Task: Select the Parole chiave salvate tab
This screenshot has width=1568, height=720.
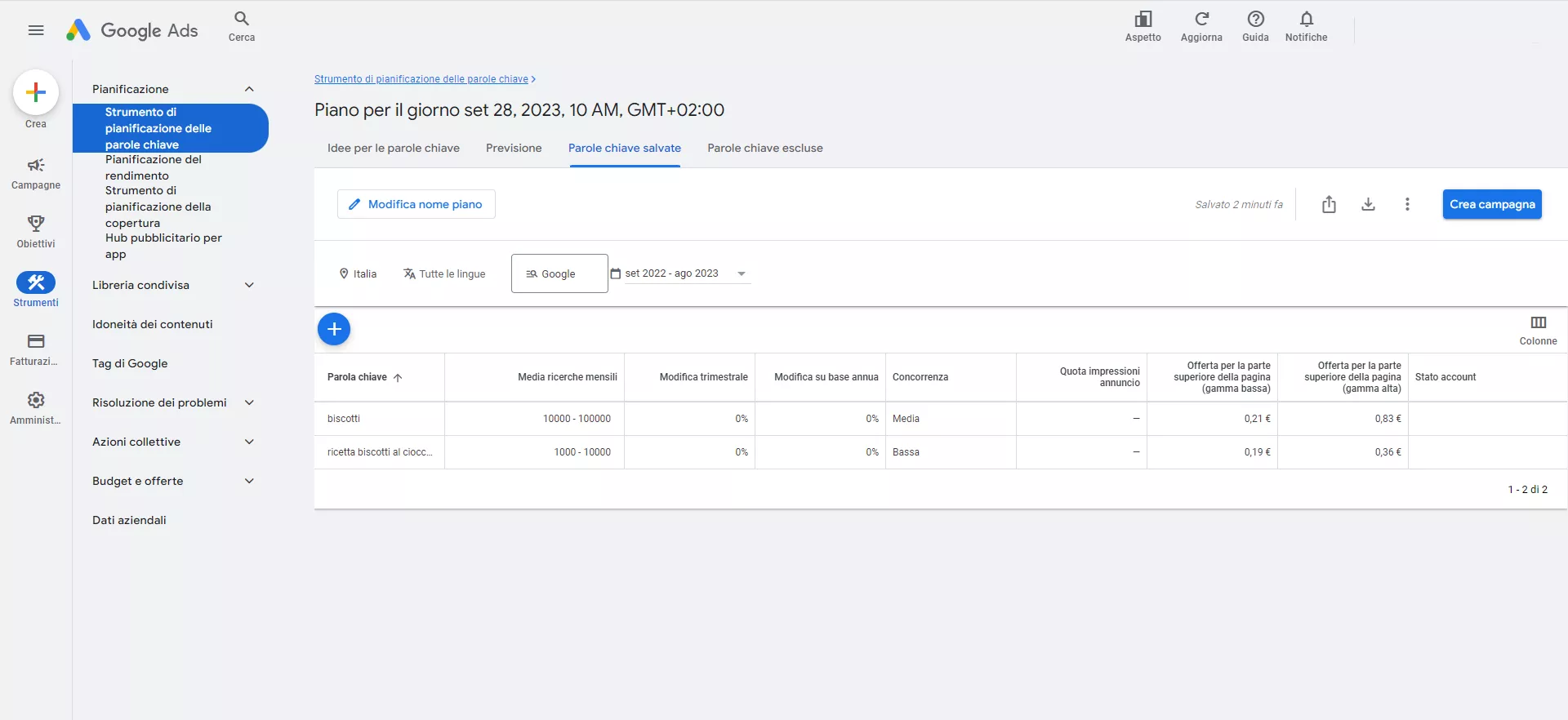Action: 625,148
